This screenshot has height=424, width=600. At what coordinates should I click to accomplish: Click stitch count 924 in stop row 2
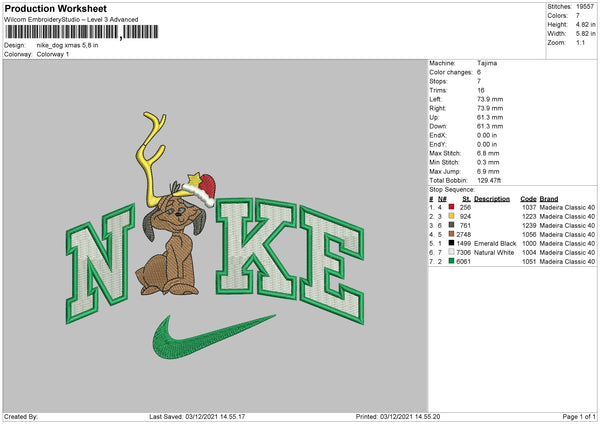[x=465, y=217]
